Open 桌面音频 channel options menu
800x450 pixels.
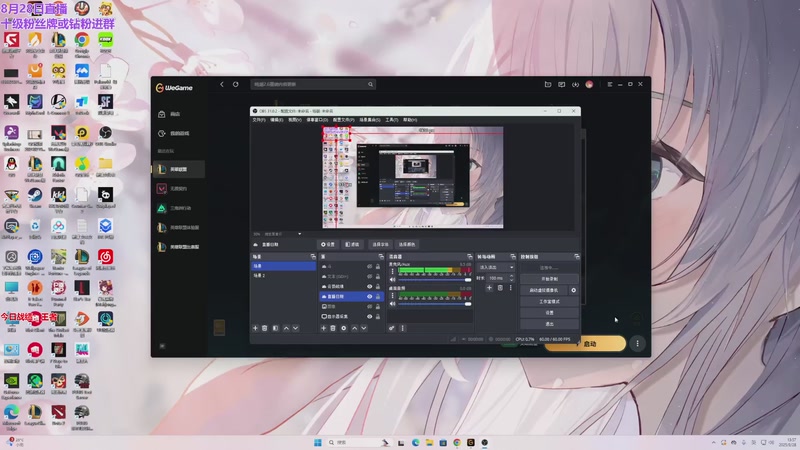point(392,295)
